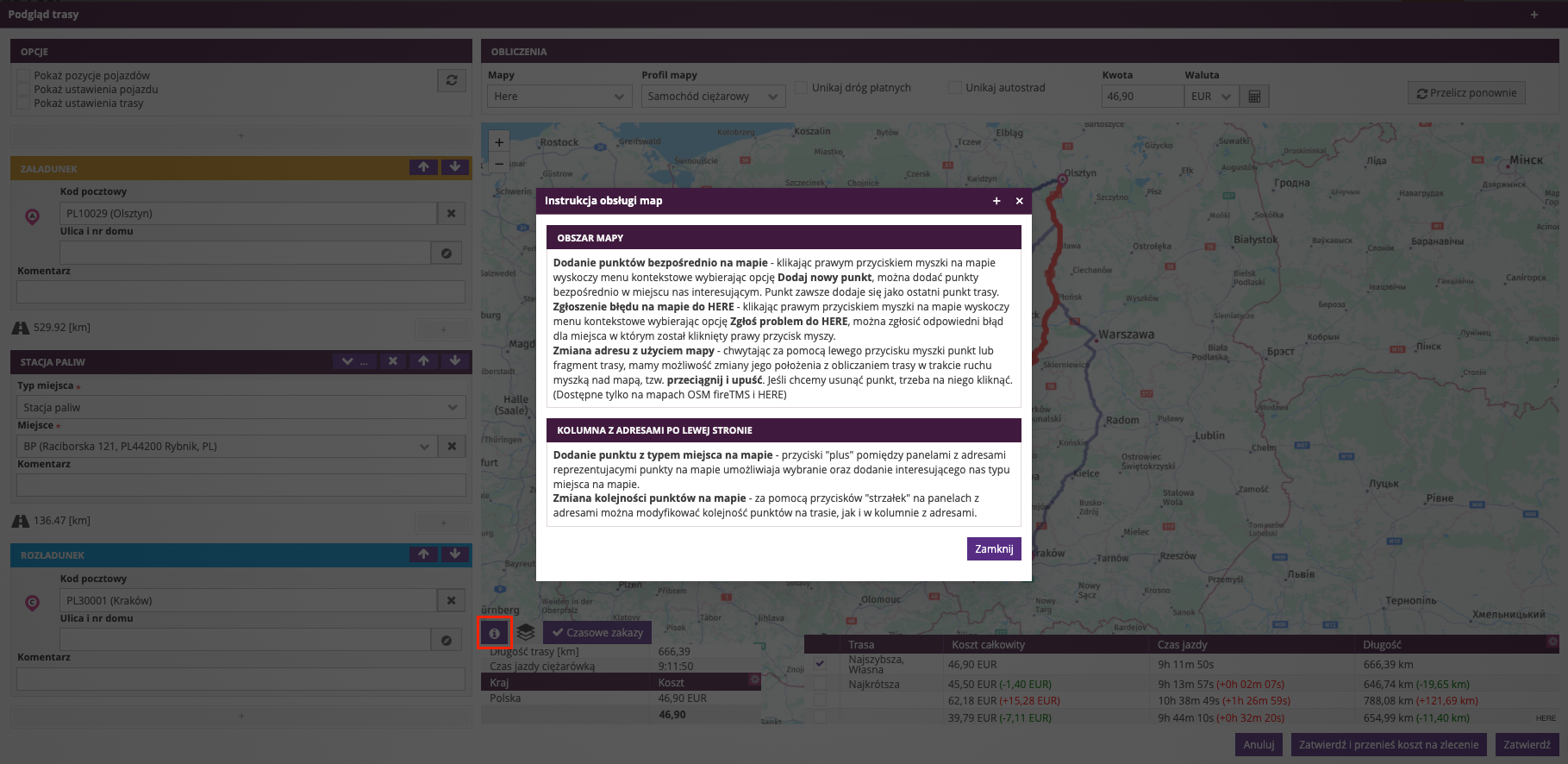1568x764 pixels.
Task: Move ROZŁADUNEK panel down
Action: pyautogui.click(x=455, y=554)
